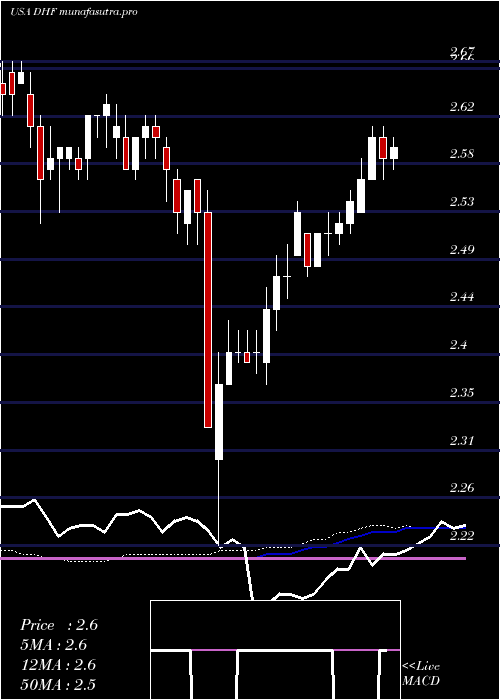Click the 2.58 price axis label
Screen dimensions: 500x700
[462, 154]
